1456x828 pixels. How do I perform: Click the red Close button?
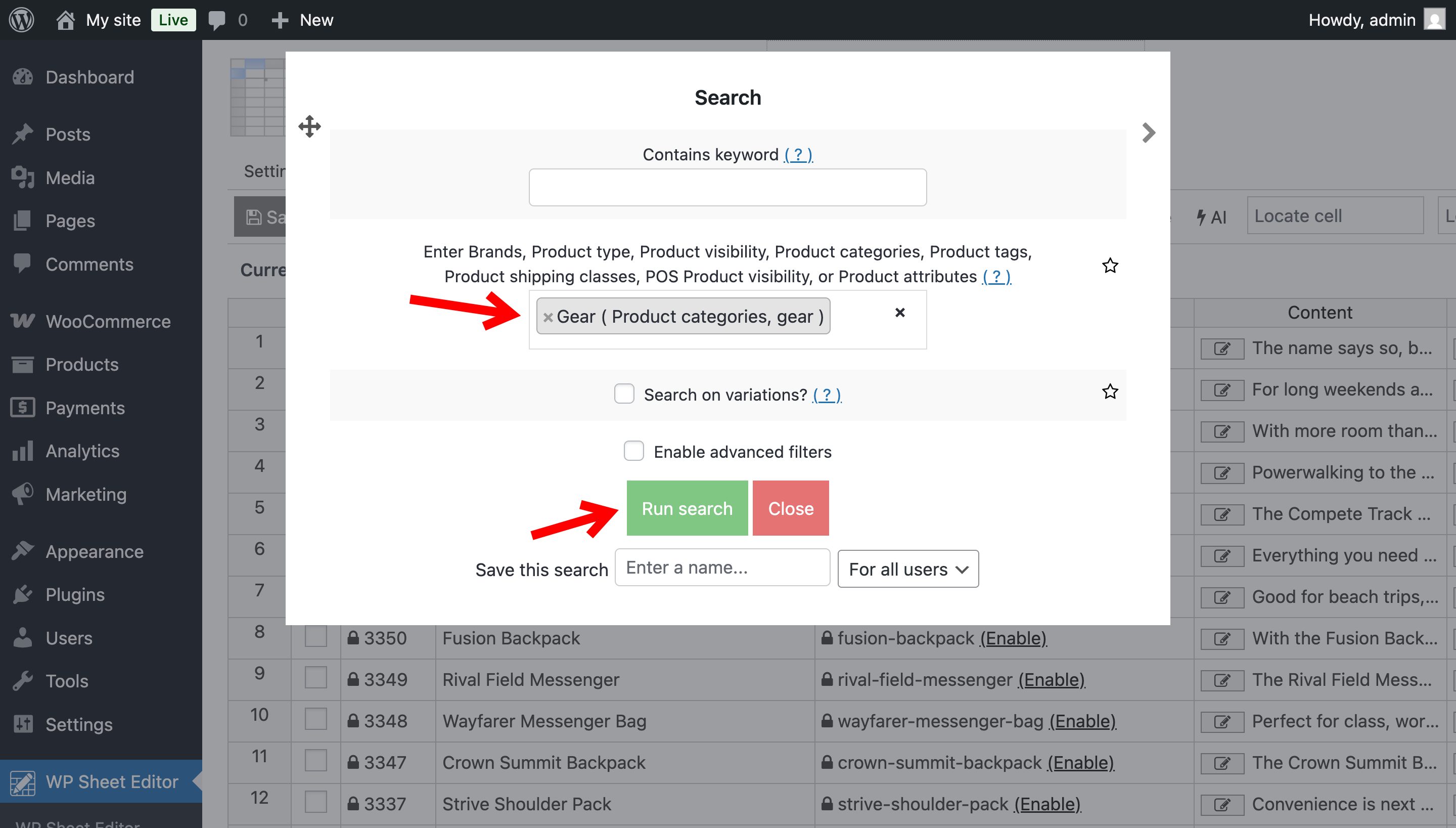click(790, 508)
